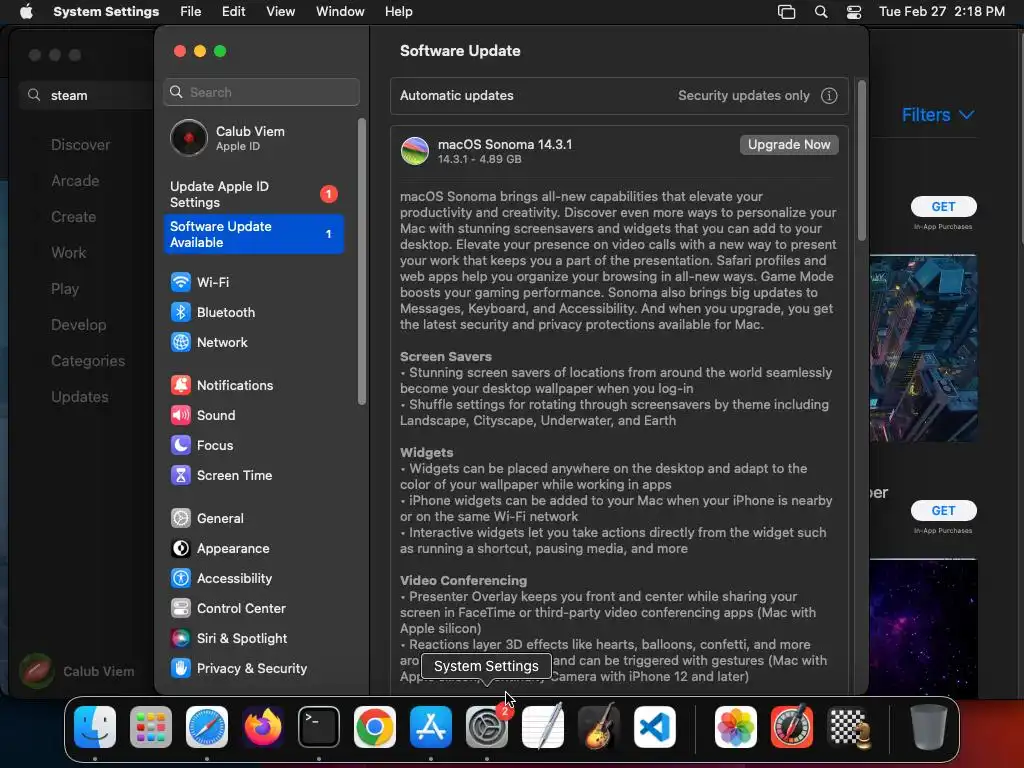Open App Store from the Dock
This screenshot has height=768, width=1024.
[431, 727]
